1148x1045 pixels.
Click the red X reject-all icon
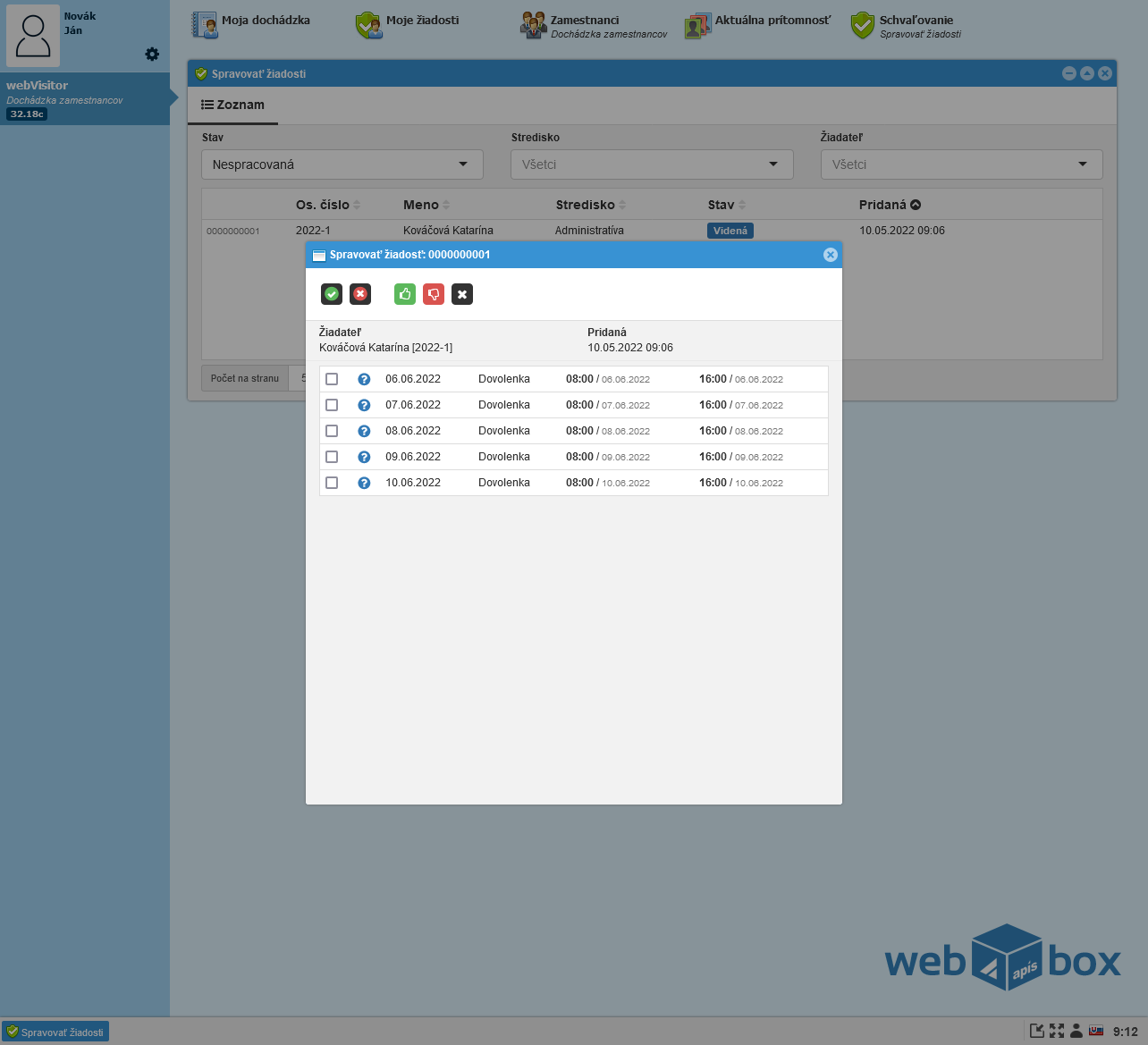360,294
